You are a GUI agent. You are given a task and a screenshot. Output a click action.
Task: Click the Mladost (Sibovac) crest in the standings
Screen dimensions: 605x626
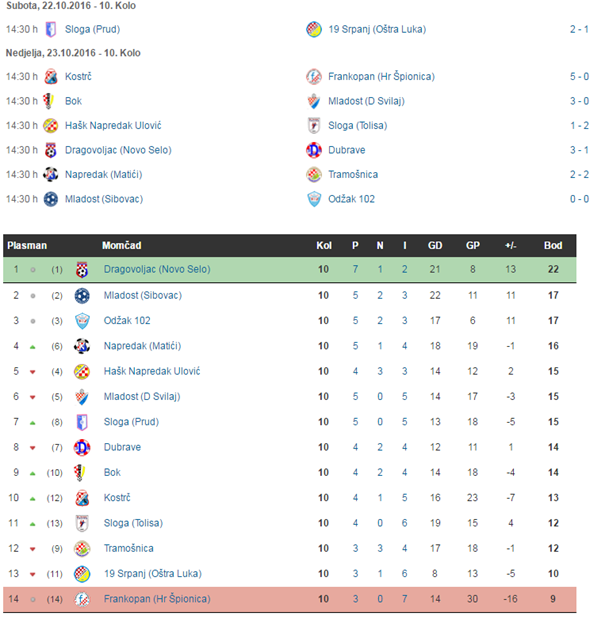click(x=82, y=295)
